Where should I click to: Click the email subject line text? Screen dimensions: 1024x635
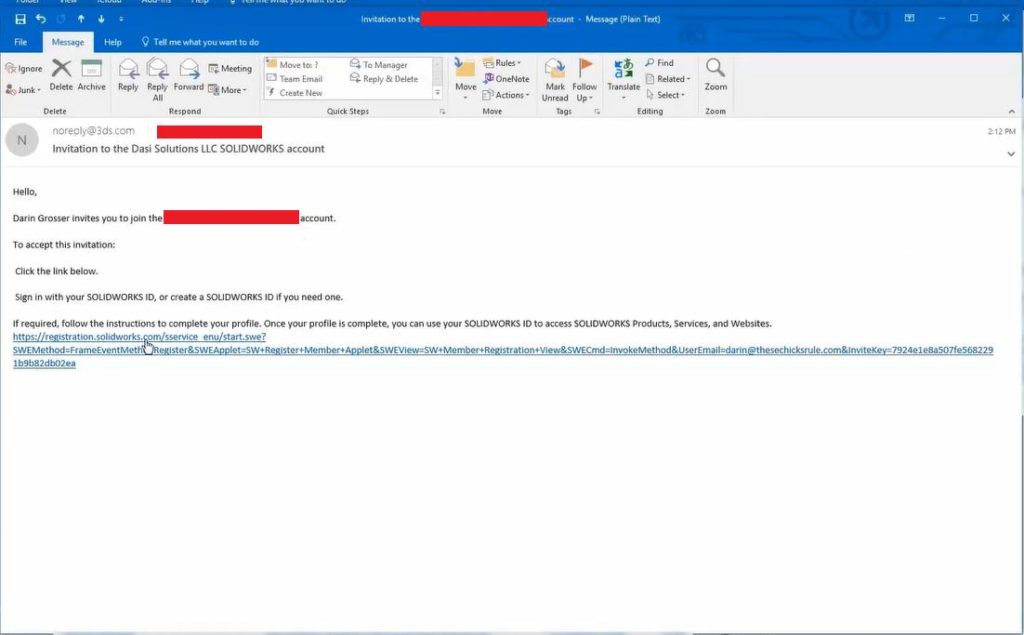coord(188,148)
